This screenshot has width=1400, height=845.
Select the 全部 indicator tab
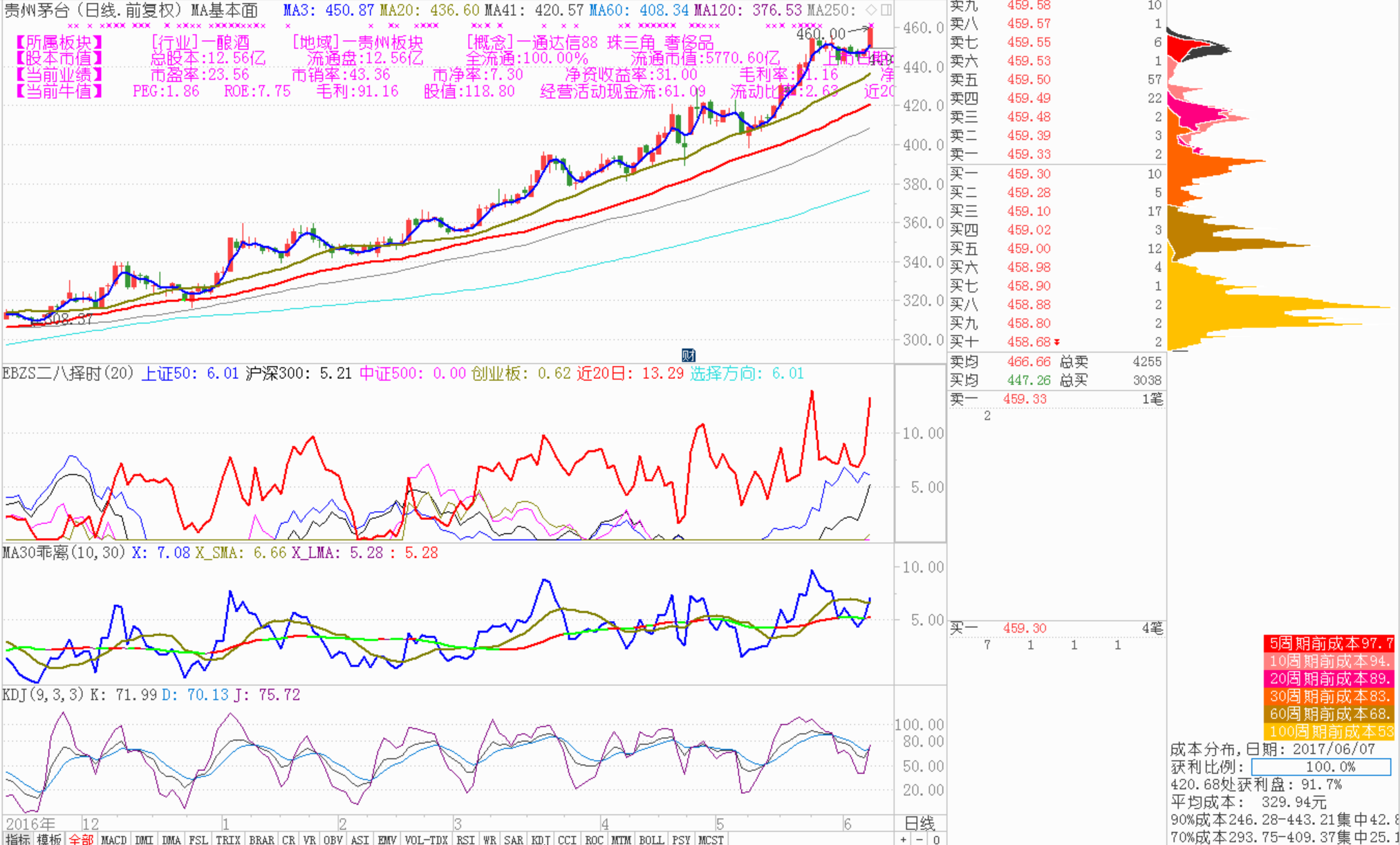pyautogui.click(x=81, y=839)
